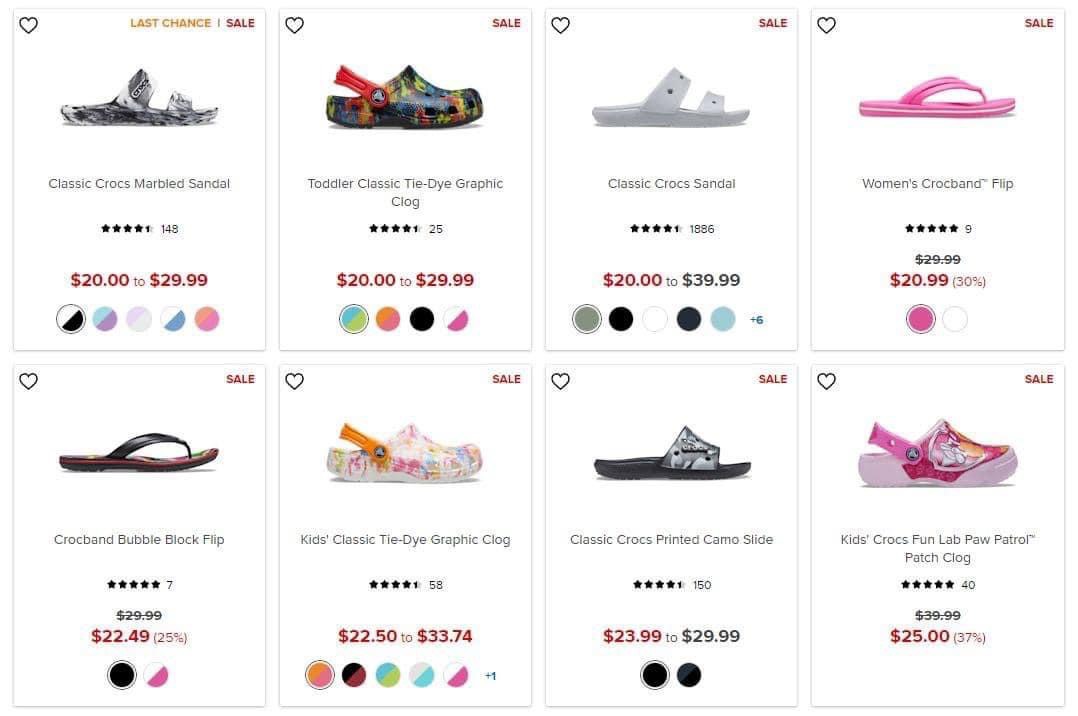Favorite Kids' Paw Patrol Patch Clog heart
The height and width of the screenshot is (716, 1078).
pyautogui.click(x=827, y=381)
